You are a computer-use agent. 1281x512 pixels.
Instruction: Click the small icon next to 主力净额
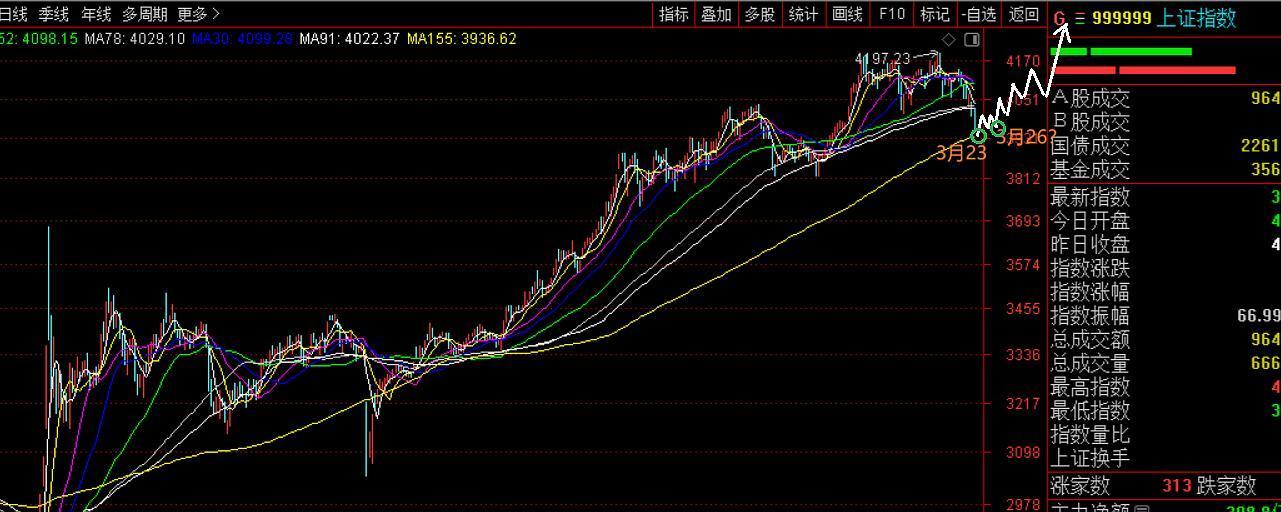point(1142,507)
